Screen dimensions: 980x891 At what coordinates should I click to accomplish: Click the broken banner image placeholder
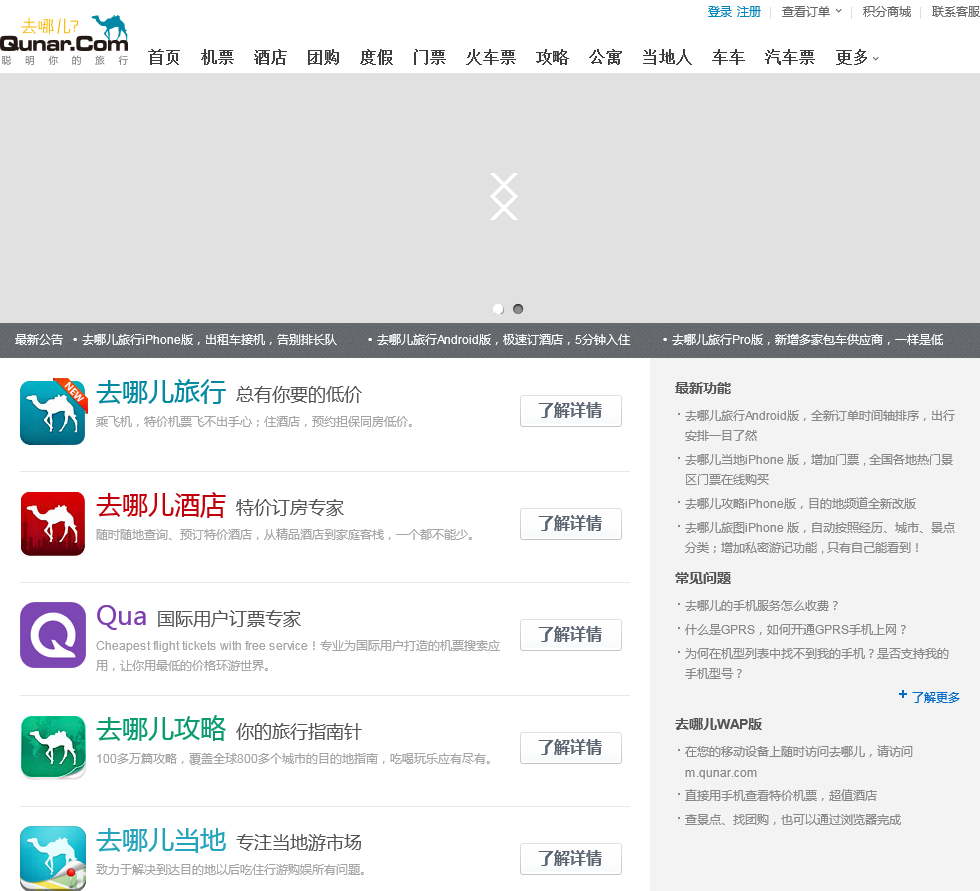point(504,196)
